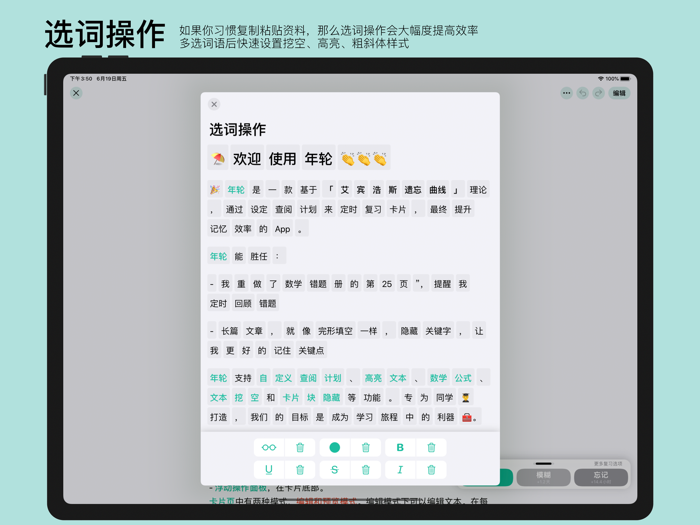Remove bold via trash beside B icon
The image size is (700, 525).
click(431, 447)
